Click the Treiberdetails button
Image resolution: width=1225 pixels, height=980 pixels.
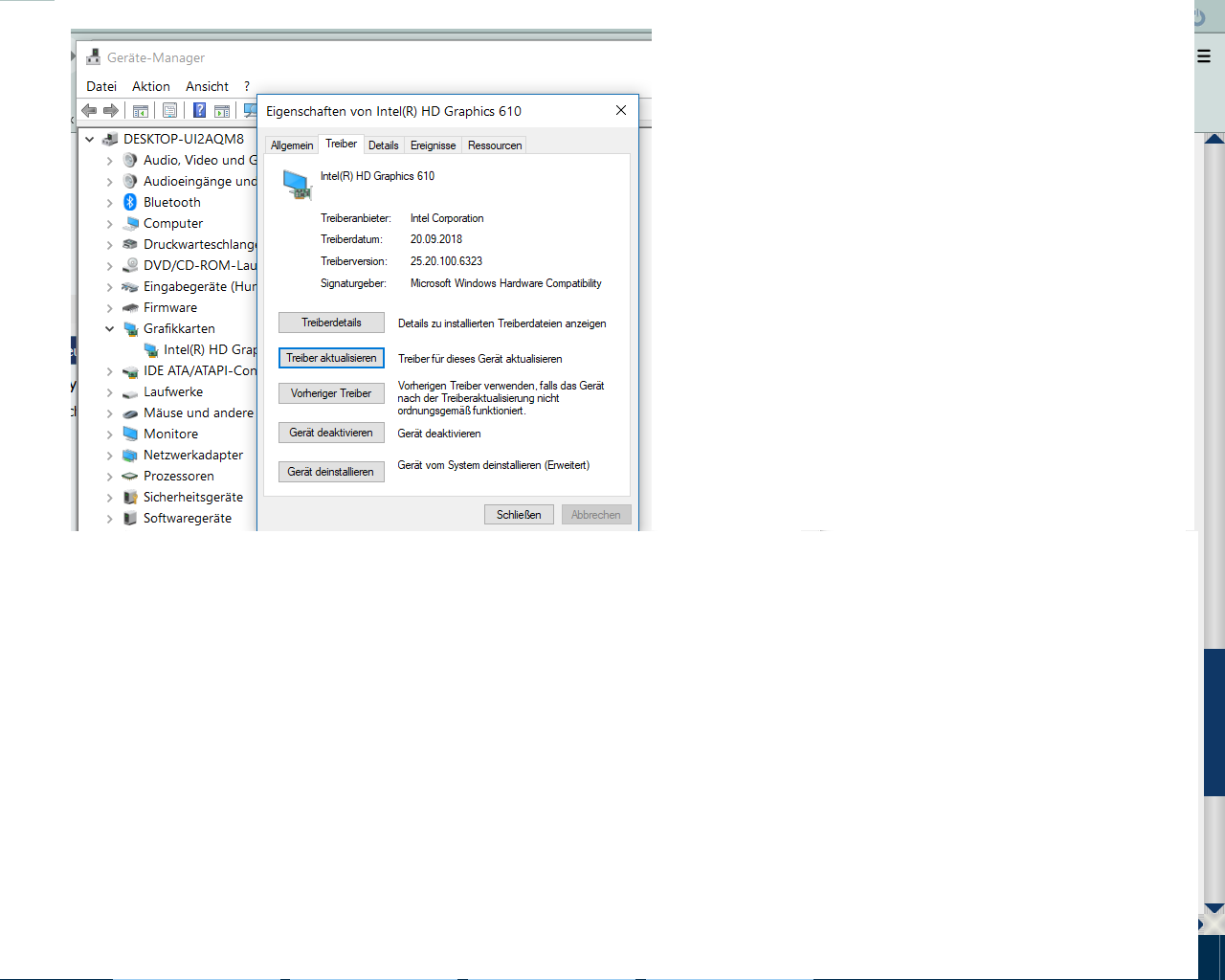click(331, 323)
